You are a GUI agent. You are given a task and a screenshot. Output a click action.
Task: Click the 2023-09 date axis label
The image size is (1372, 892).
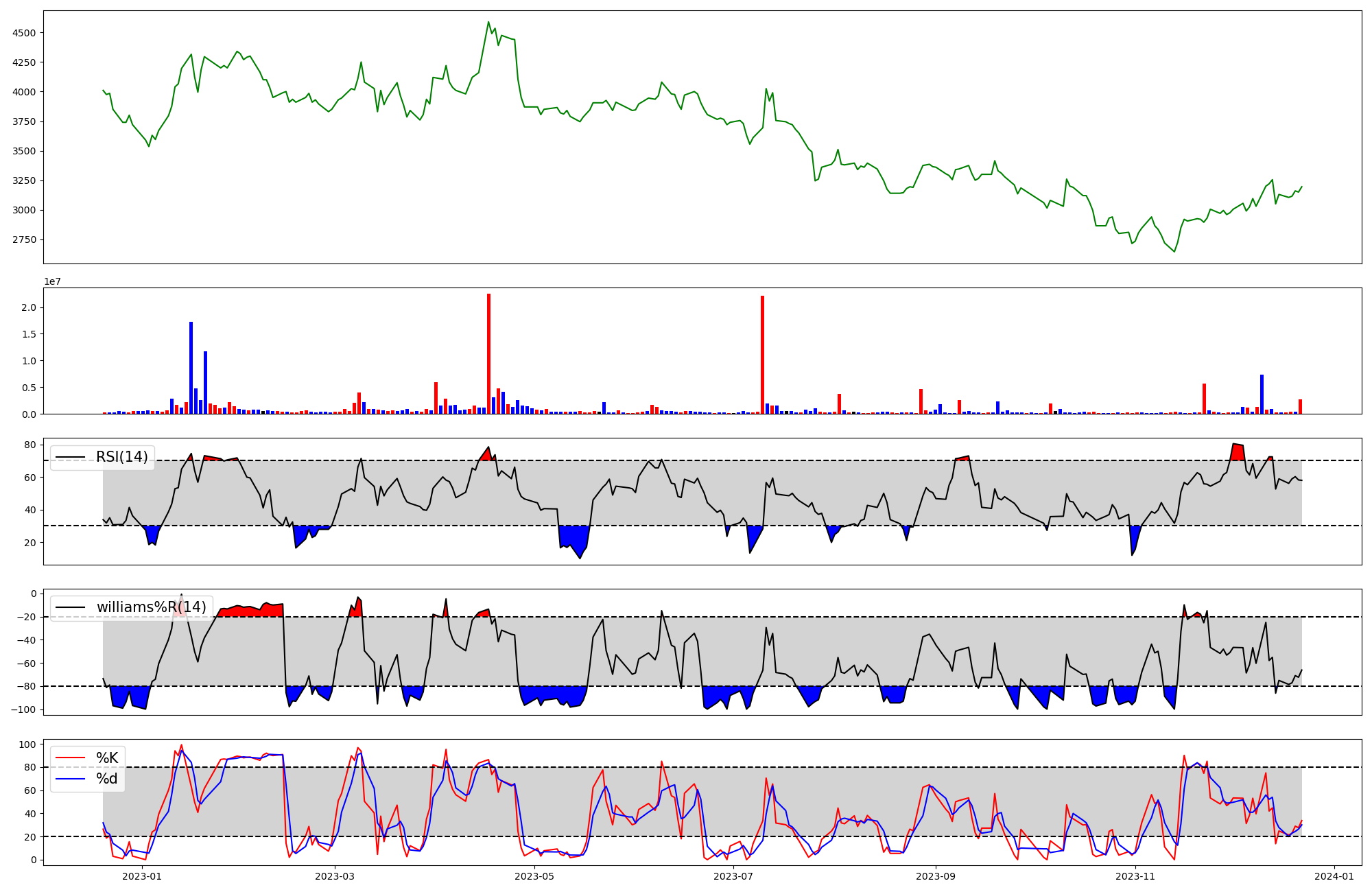tap(936, 876)
